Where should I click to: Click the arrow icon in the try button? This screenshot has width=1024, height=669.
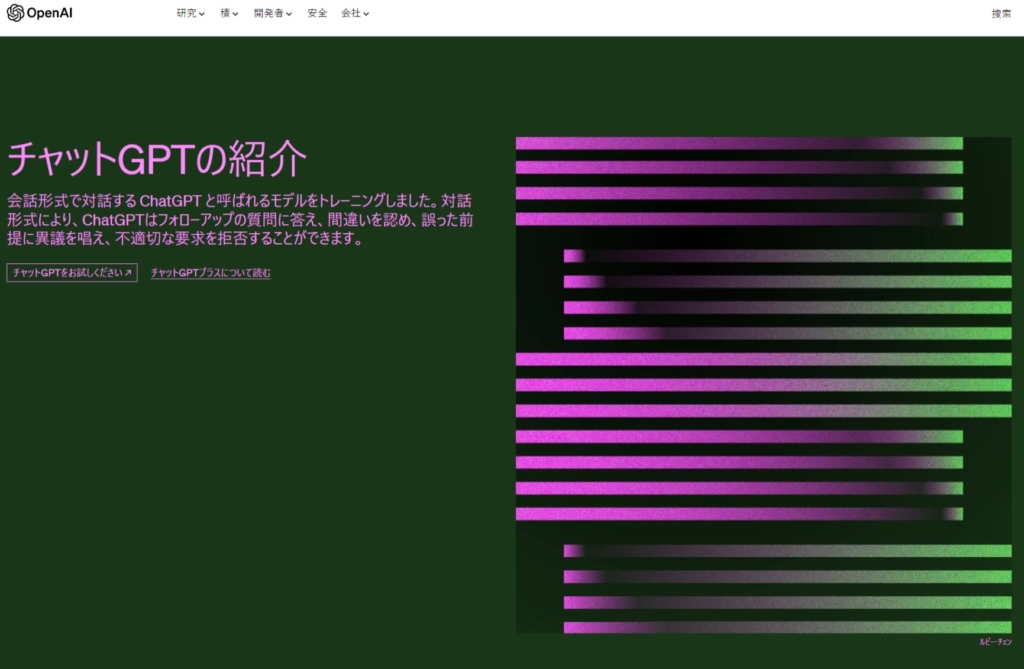[x=128, y=273]
